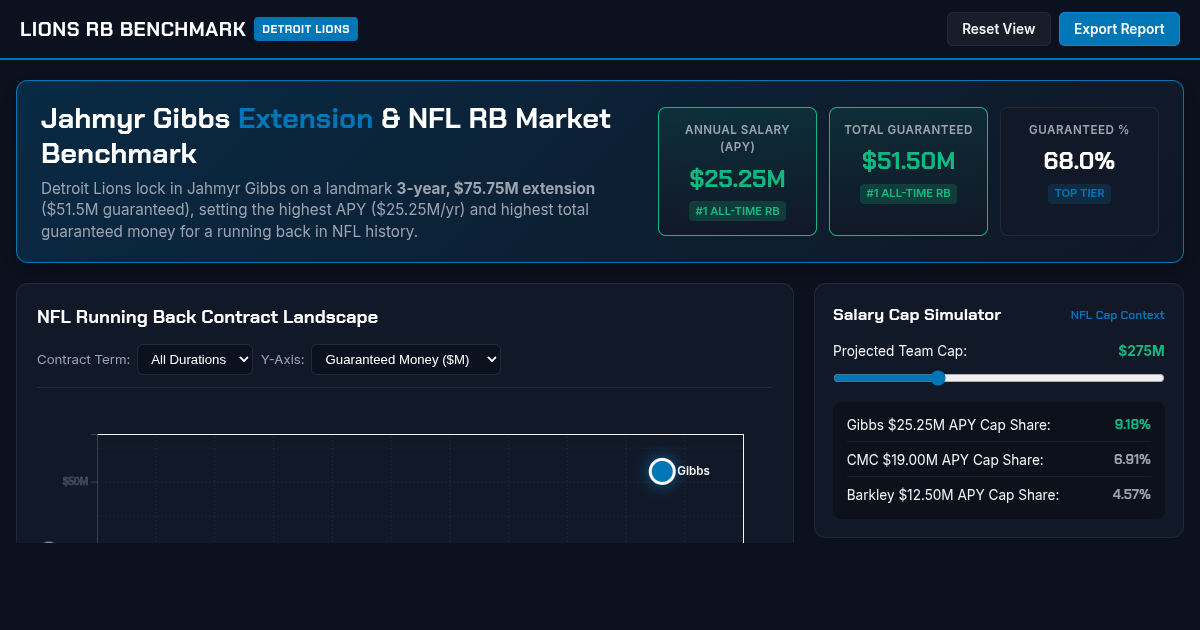Open the Y-Axis Guaranteed Money dropdown
The width and height of the screenshot is (1200, 630).
click(x=406, y=359)
